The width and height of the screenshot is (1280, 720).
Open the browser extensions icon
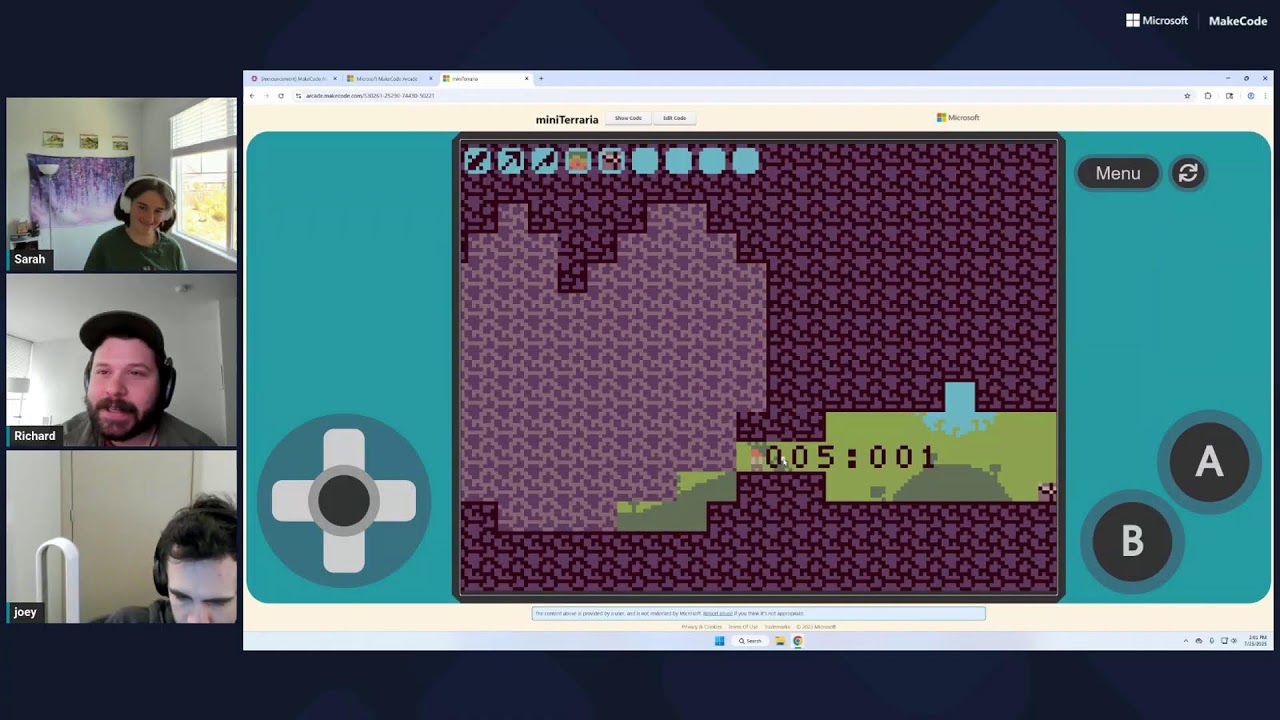click(x=1208, y=96)
